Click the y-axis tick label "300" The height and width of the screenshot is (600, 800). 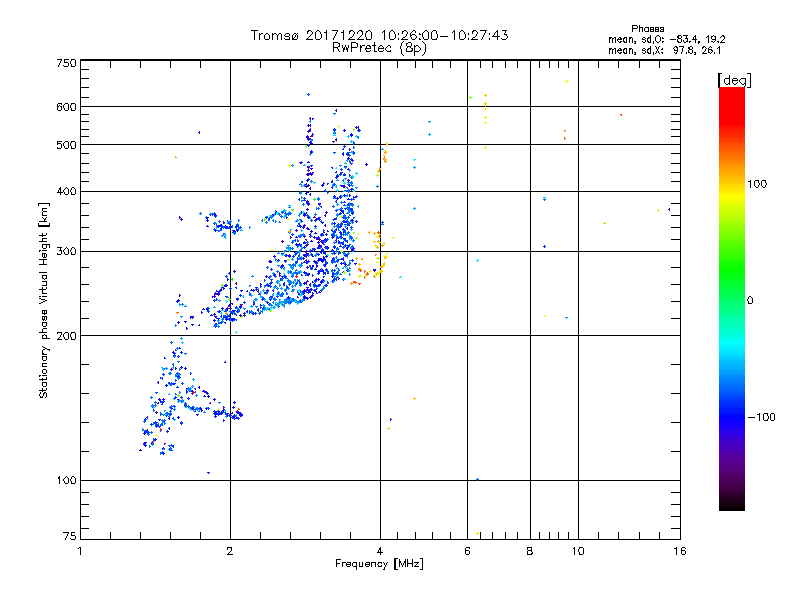pyautogui.click(x=66, y=251)
